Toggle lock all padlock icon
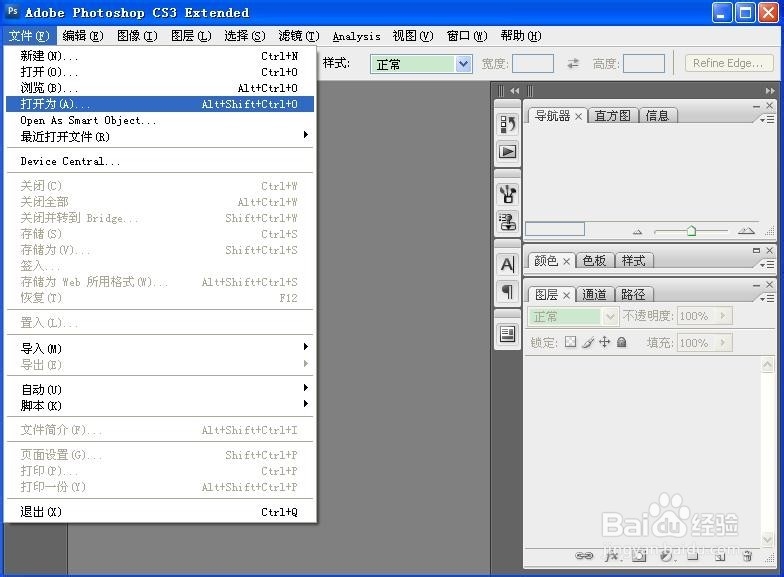Viewport: 784px width, 577px height. 622,342
